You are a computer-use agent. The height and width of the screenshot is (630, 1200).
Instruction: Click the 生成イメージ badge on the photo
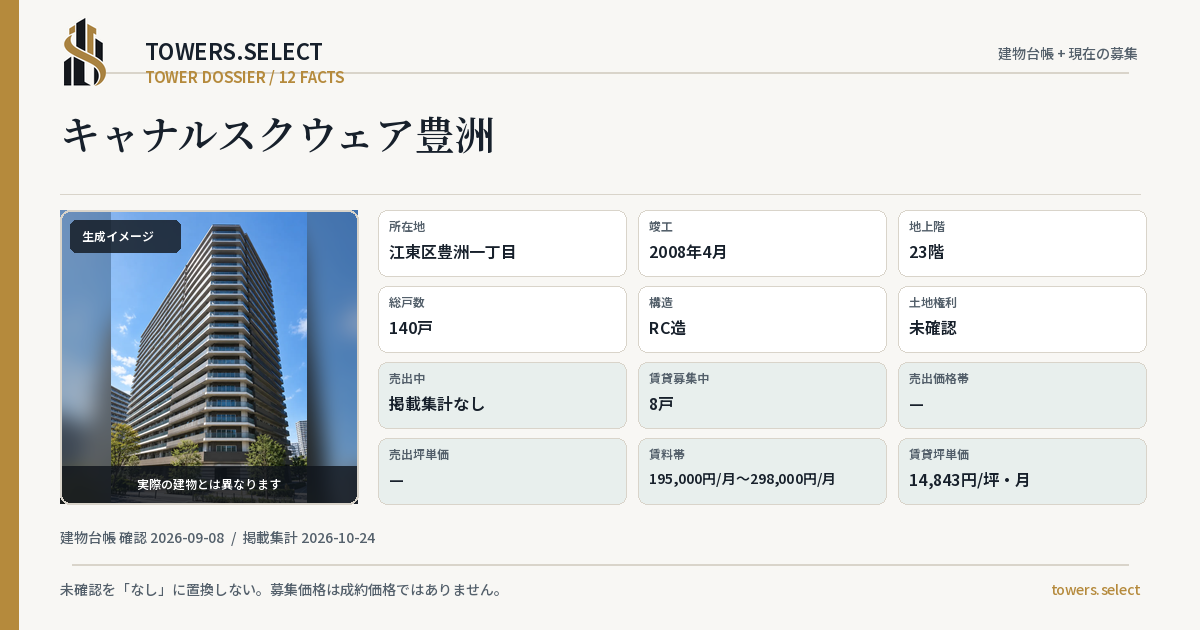(x=125, y=237)
